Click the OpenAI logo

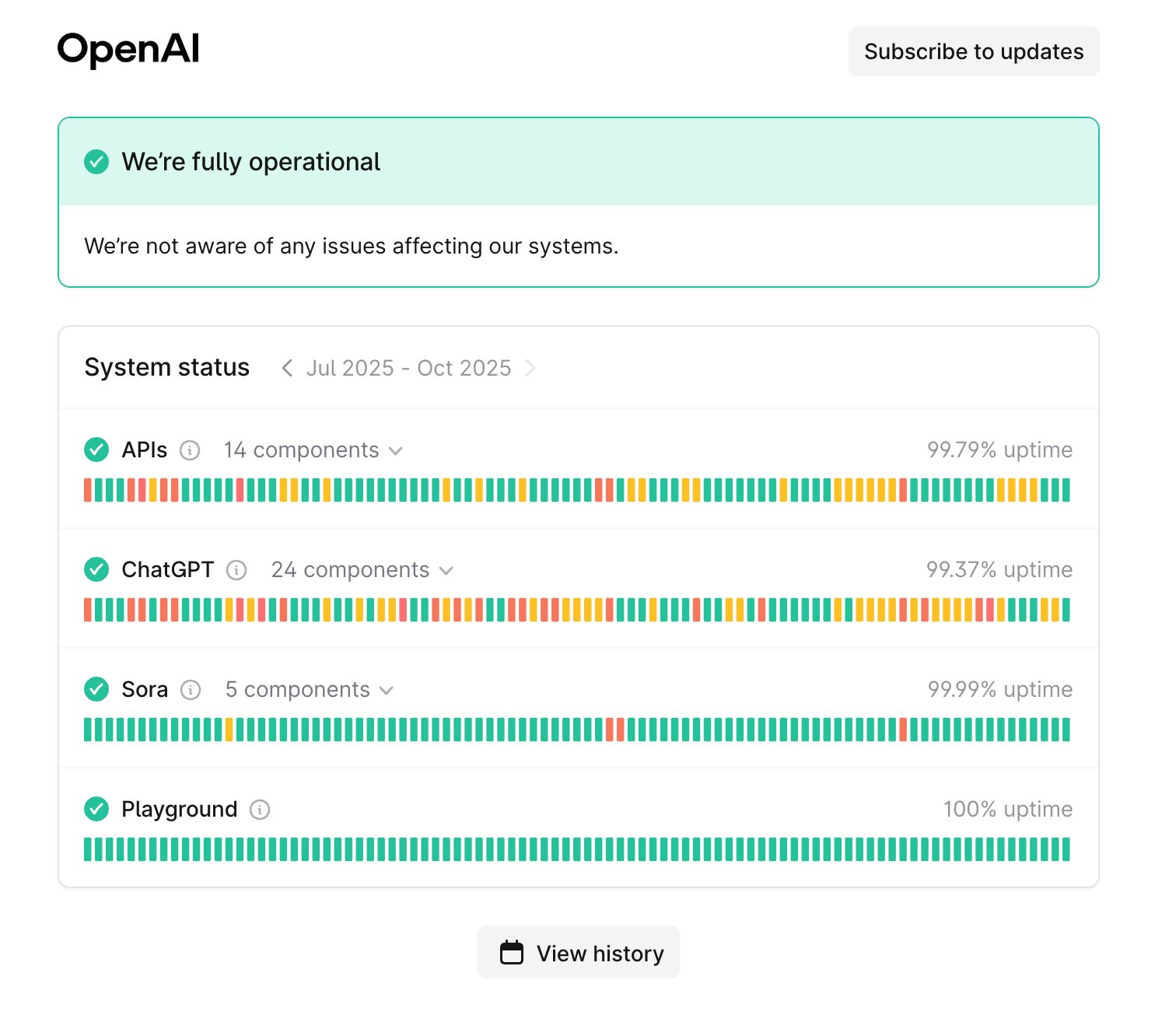128,50
